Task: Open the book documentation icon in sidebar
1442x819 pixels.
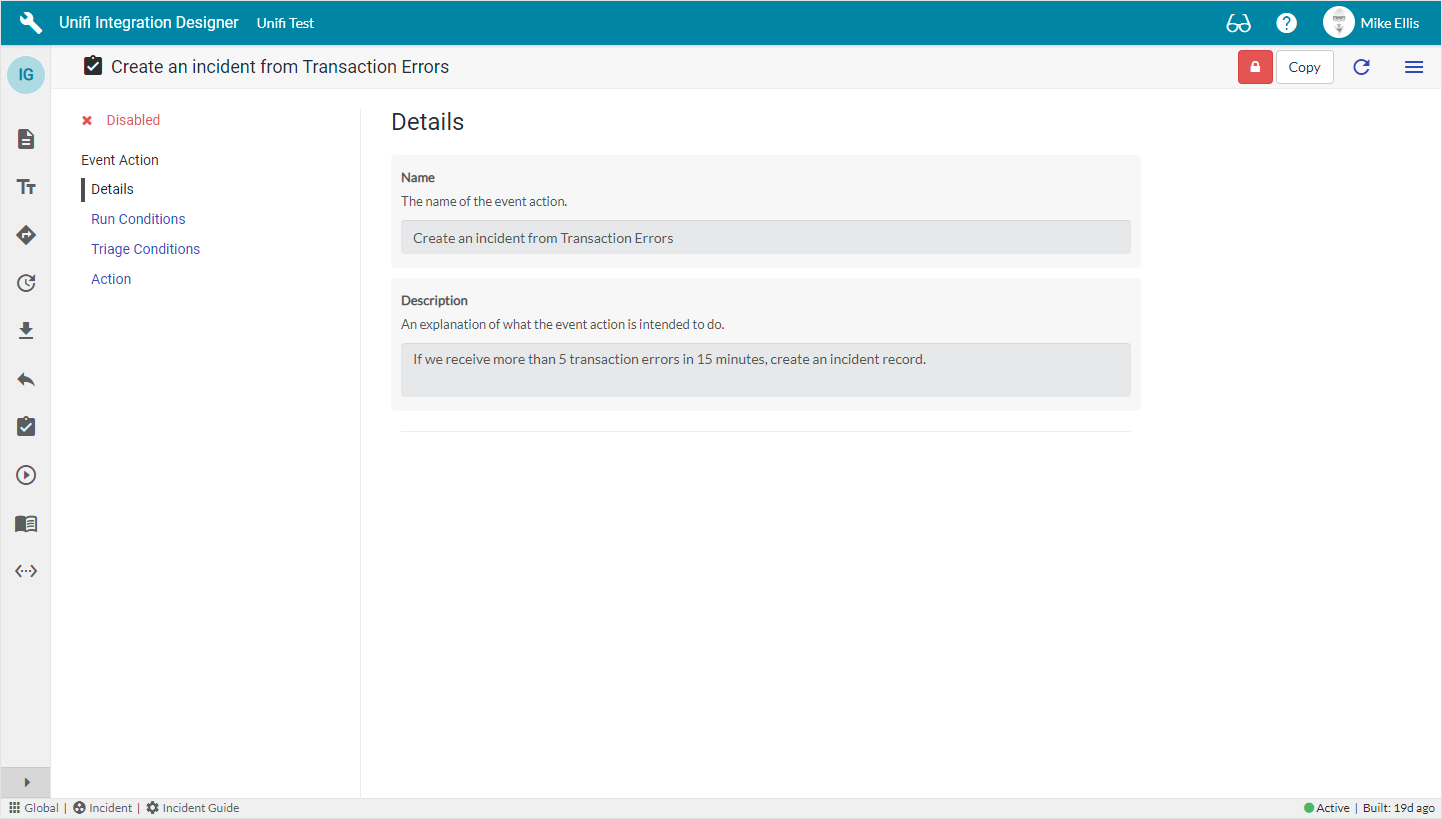Action: [26, 523]
